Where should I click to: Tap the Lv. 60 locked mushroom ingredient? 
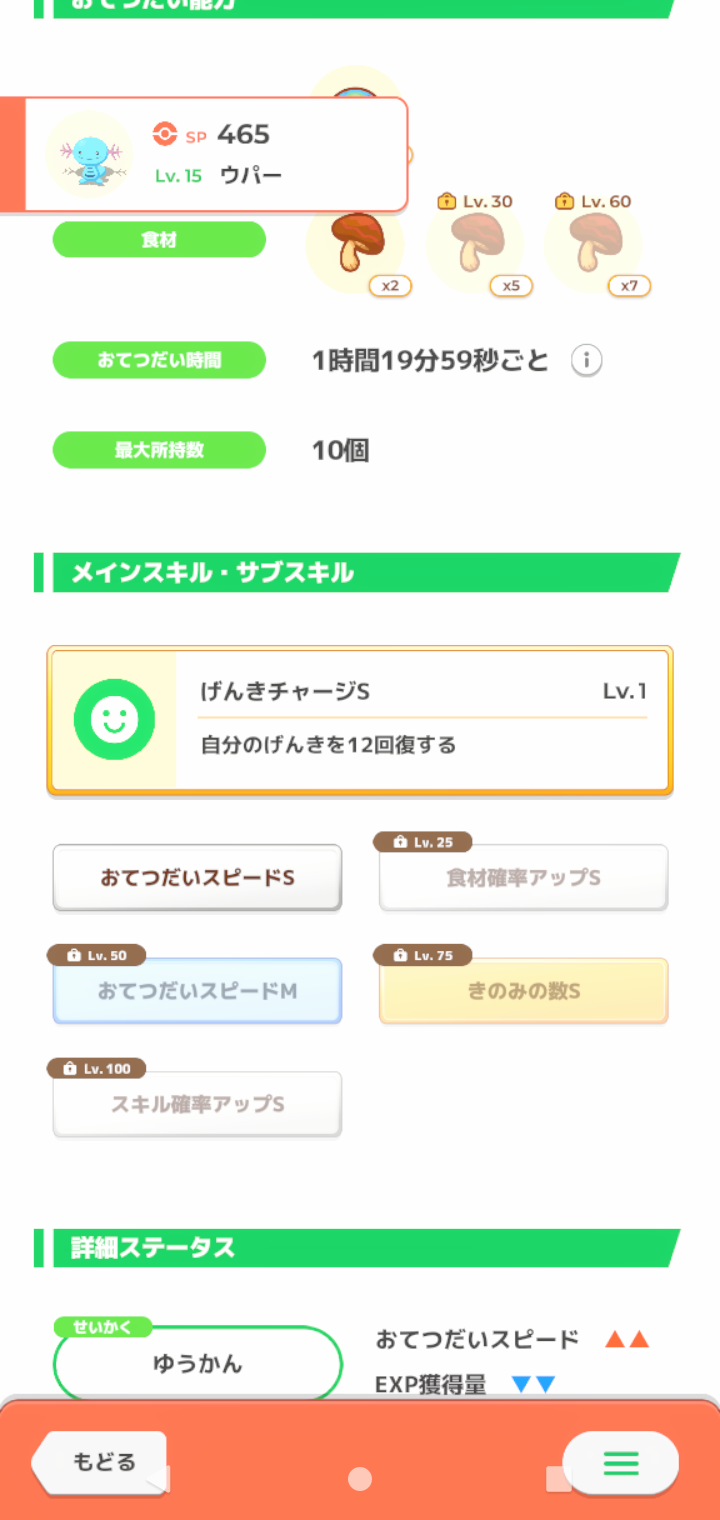coord(593,244)
